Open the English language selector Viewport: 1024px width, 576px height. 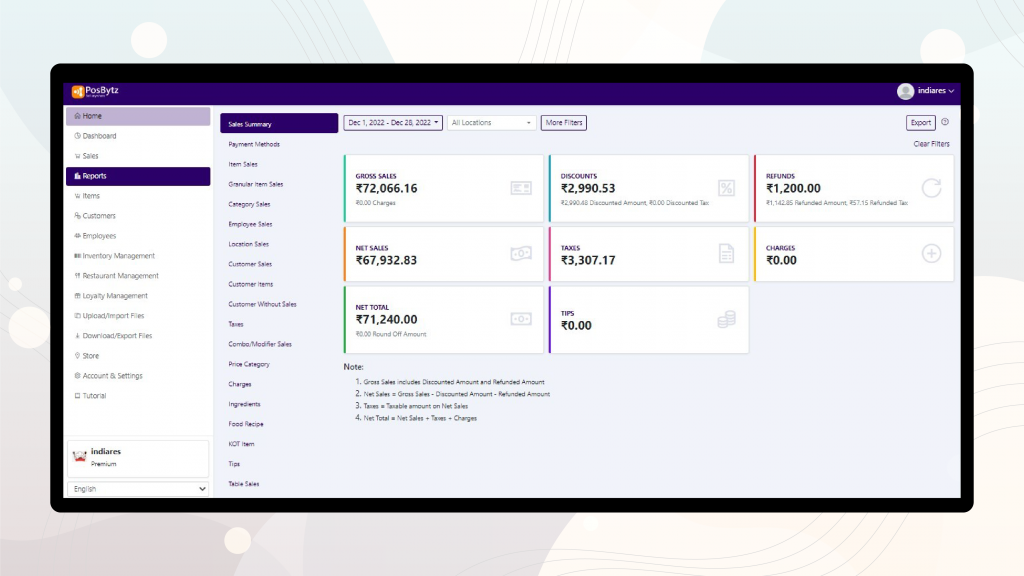click(x=137, y=488)
